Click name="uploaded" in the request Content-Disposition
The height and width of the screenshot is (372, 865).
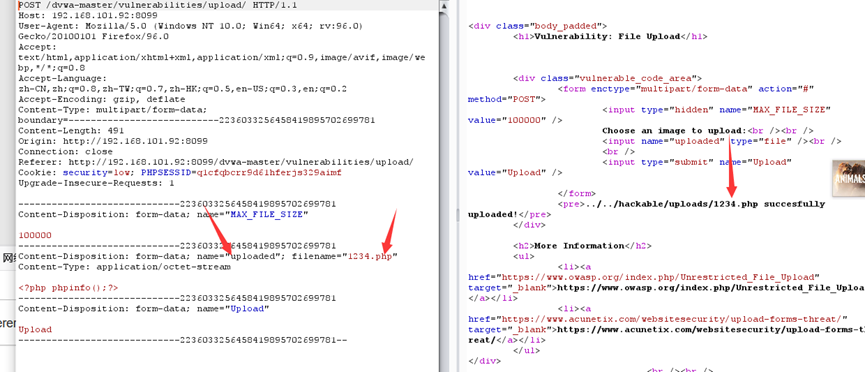coord(239,257)
